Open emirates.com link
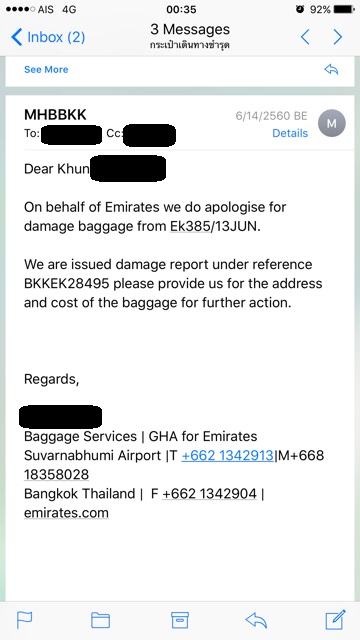This screenshot has height=640, width=360. click(x=66, y=513)
